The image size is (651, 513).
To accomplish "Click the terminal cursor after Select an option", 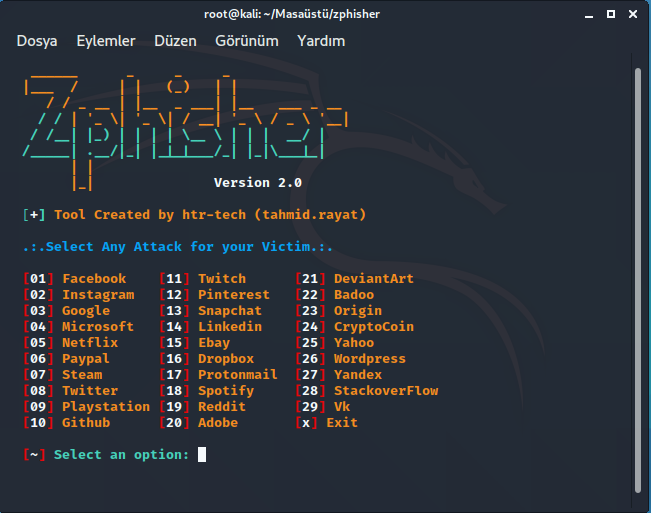I will 202,454.
